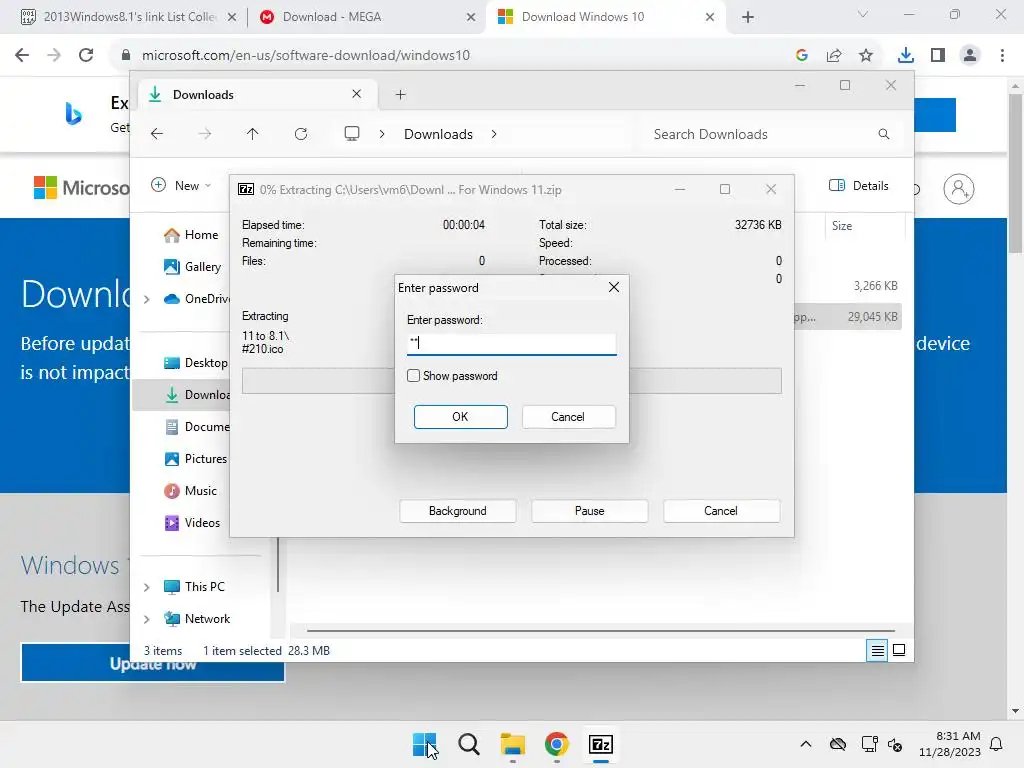Click the Bing logo on the webpage
Screen dimensions: 1024x768
[x=73, y=114]
